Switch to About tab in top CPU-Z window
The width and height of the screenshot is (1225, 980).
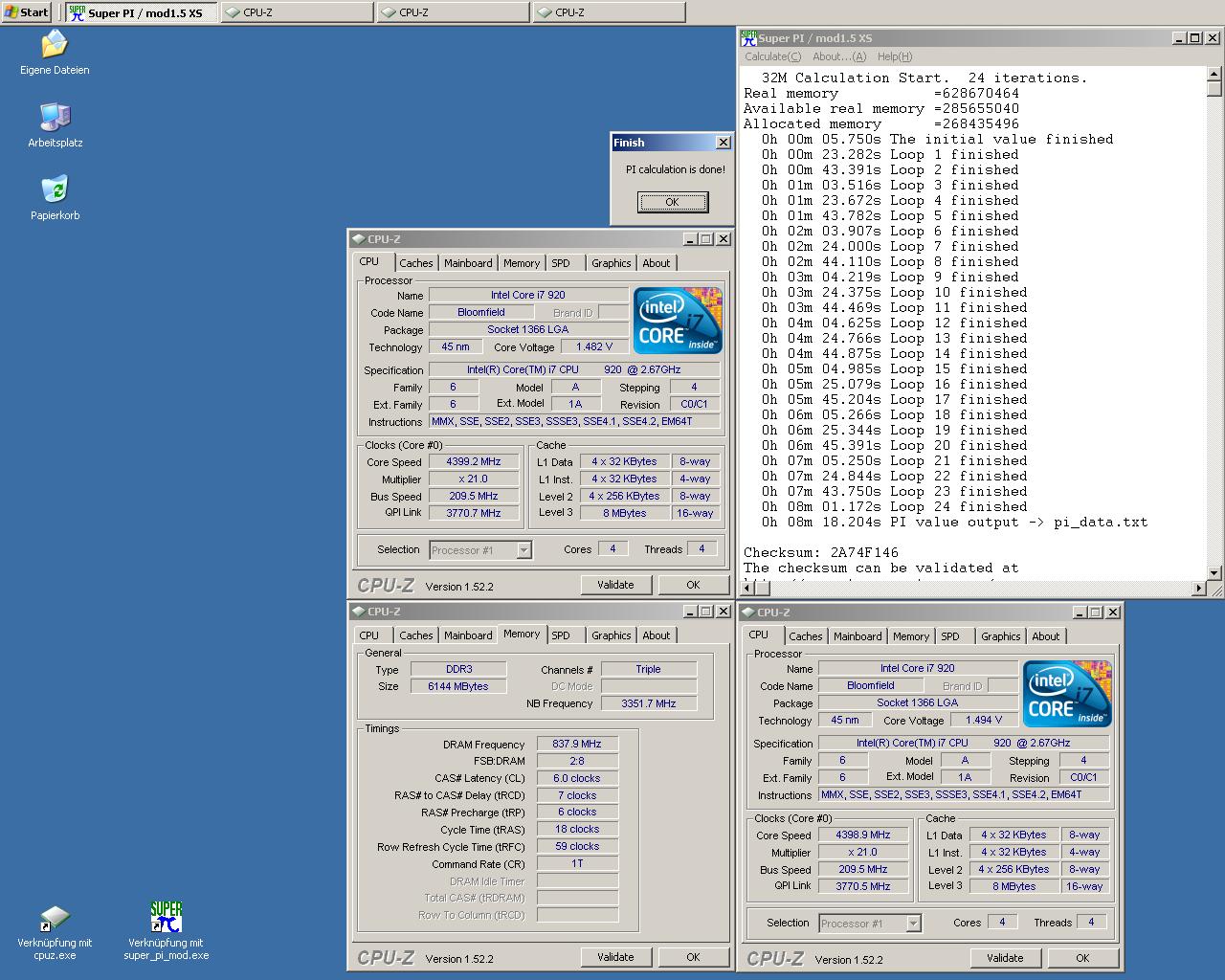[x=657, y=263]
